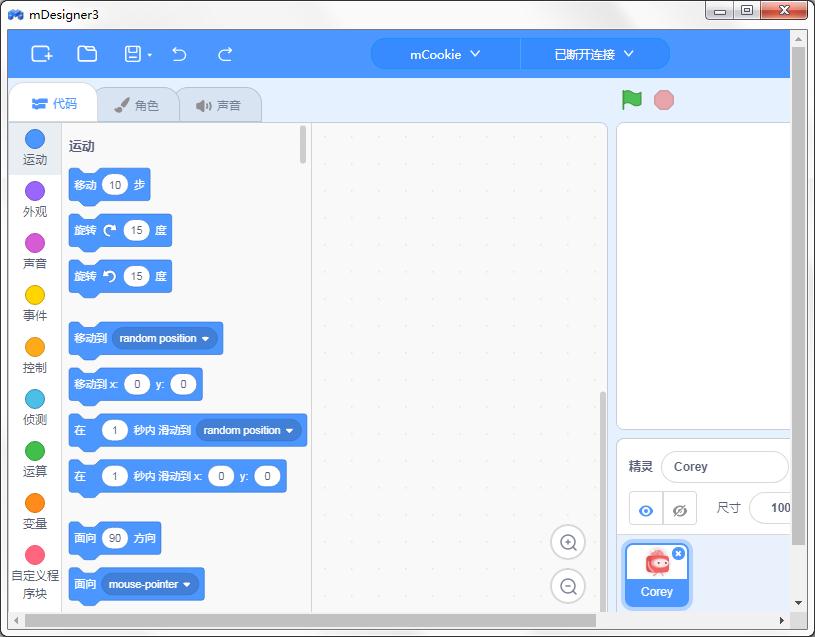Zoom out on the workspace

coord(568,587)
